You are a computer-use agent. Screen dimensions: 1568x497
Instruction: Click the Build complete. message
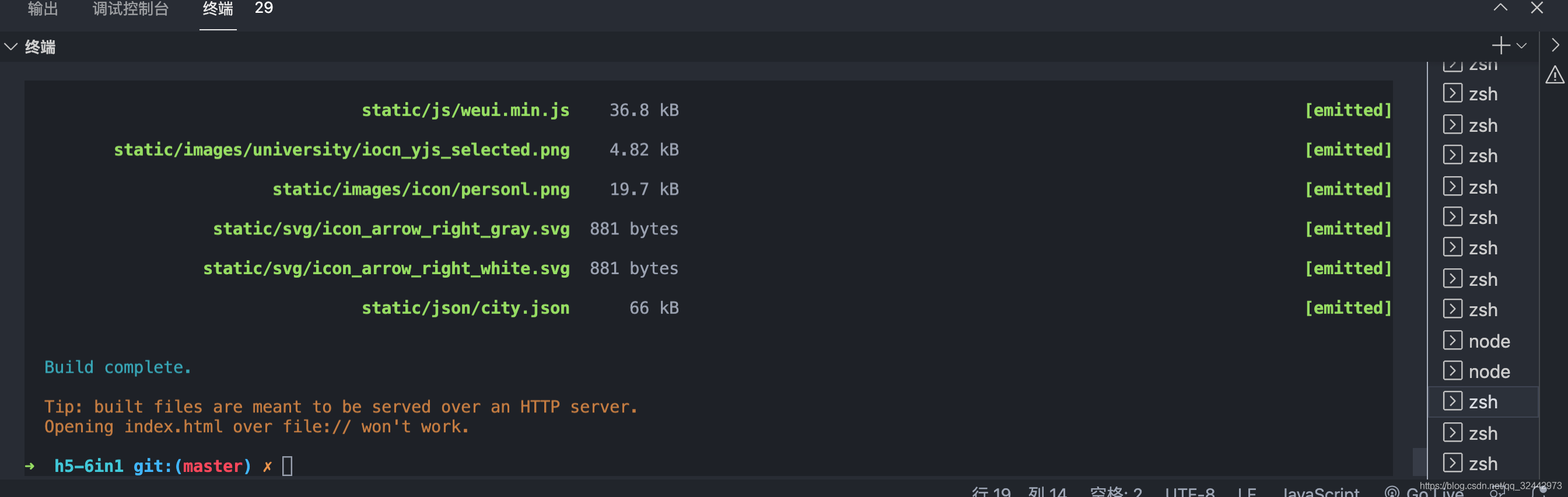tap(117, 367)
